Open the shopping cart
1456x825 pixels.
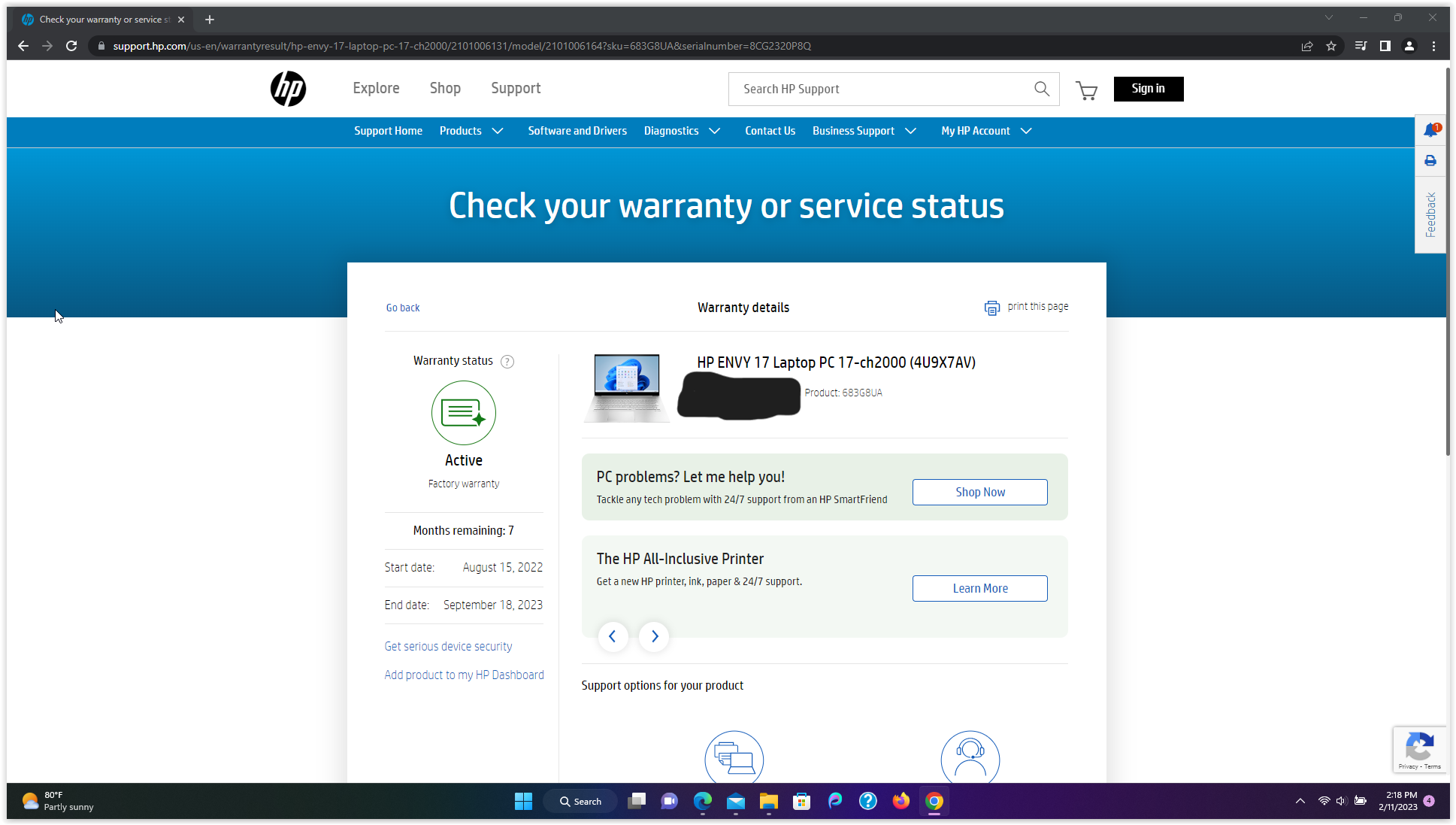coord(1086,89)
